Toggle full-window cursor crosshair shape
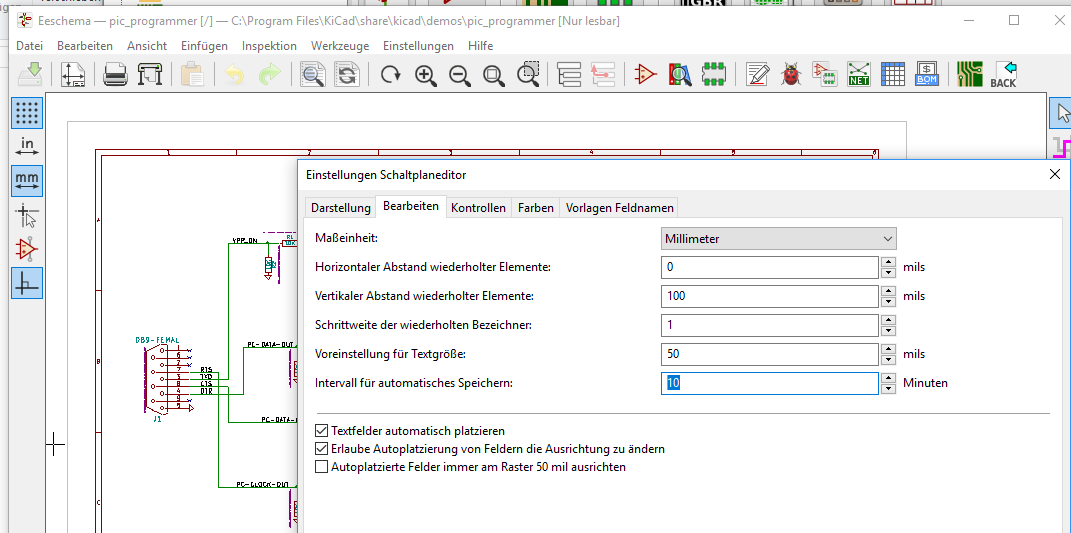 click(x=27, y=215)
